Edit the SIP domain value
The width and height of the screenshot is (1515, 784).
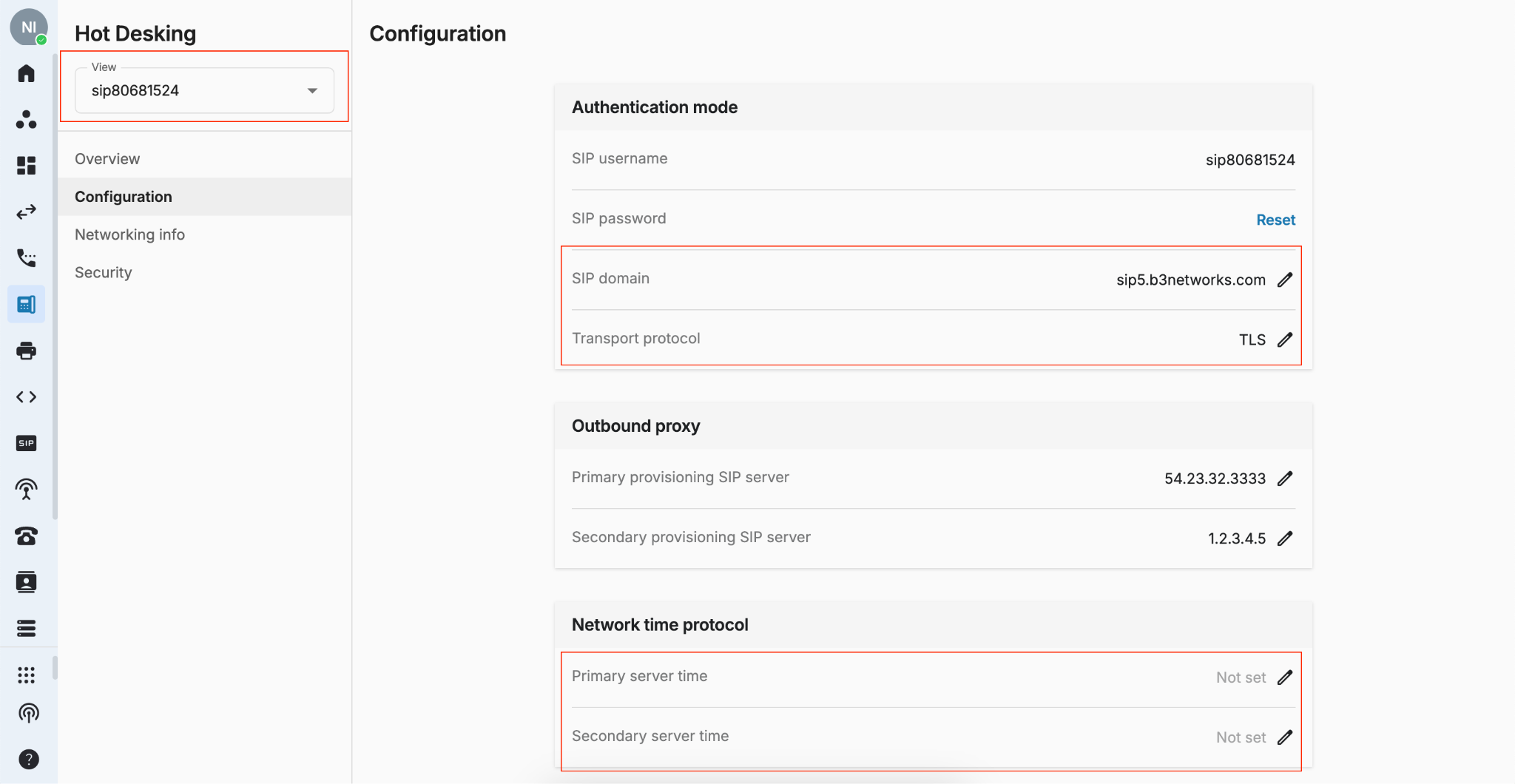click(x=1286, y=280)
